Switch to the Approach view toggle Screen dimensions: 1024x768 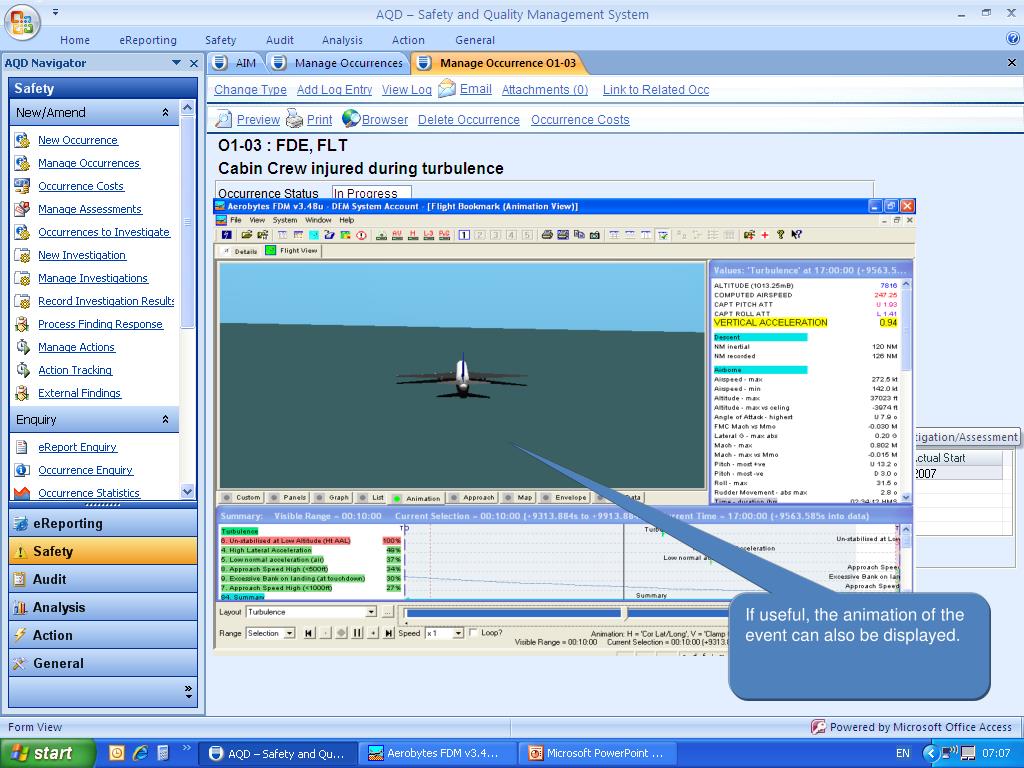coord(473,498)
